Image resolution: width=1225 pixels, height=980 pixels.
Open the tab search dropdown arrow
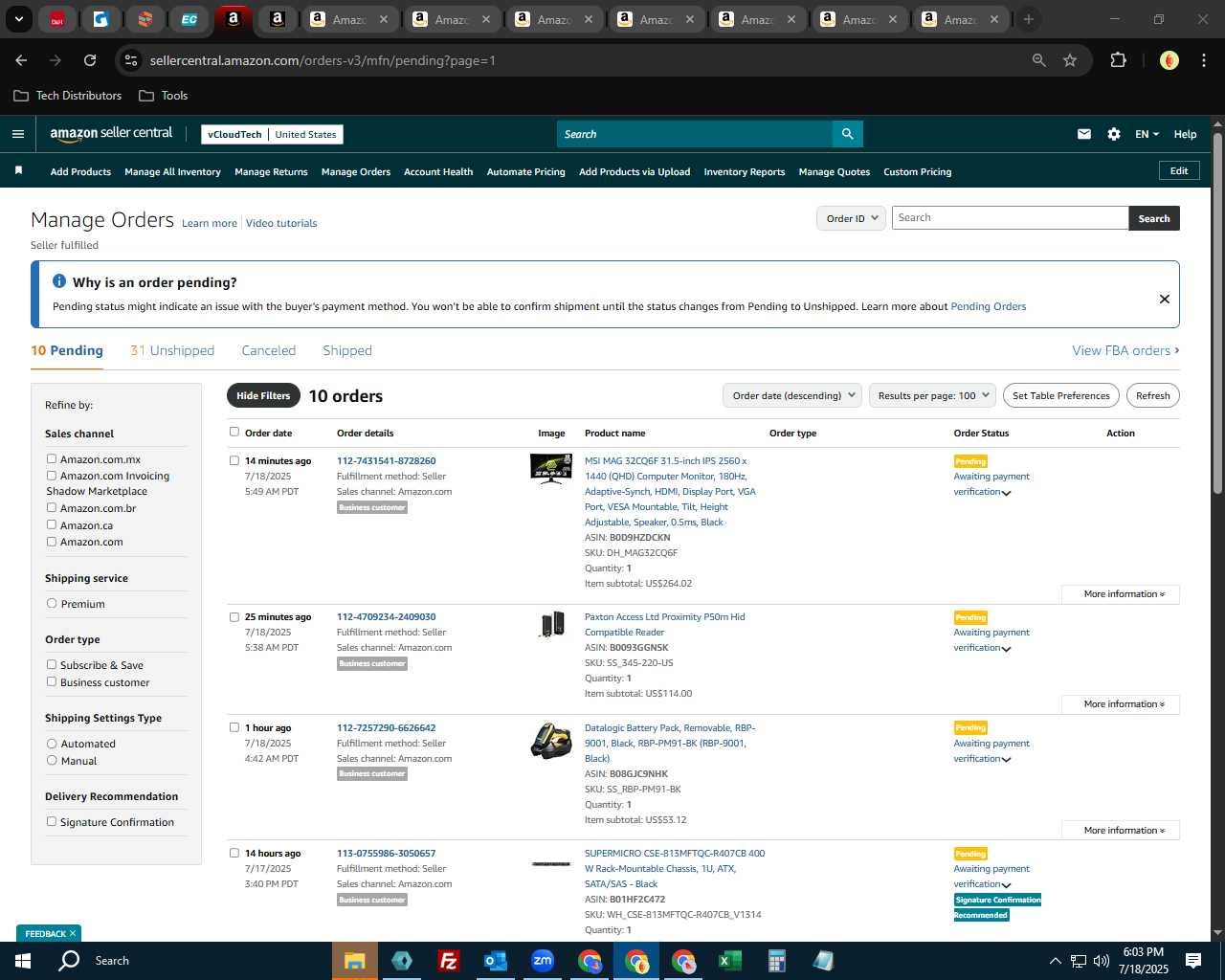(x=18, y=19)
